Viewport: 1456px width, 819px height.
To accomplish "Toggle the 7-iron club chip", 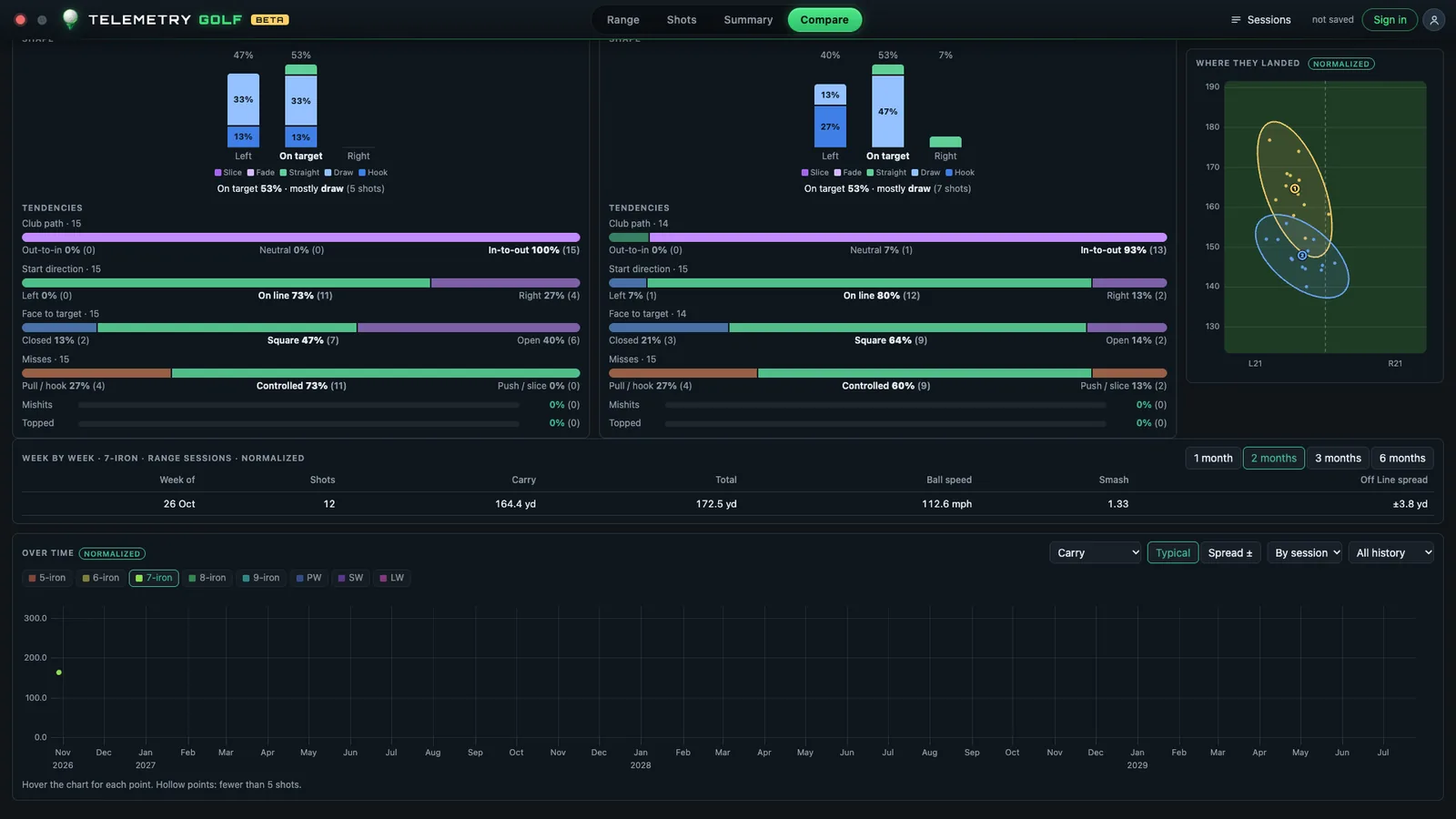I will tap(154, 578).
